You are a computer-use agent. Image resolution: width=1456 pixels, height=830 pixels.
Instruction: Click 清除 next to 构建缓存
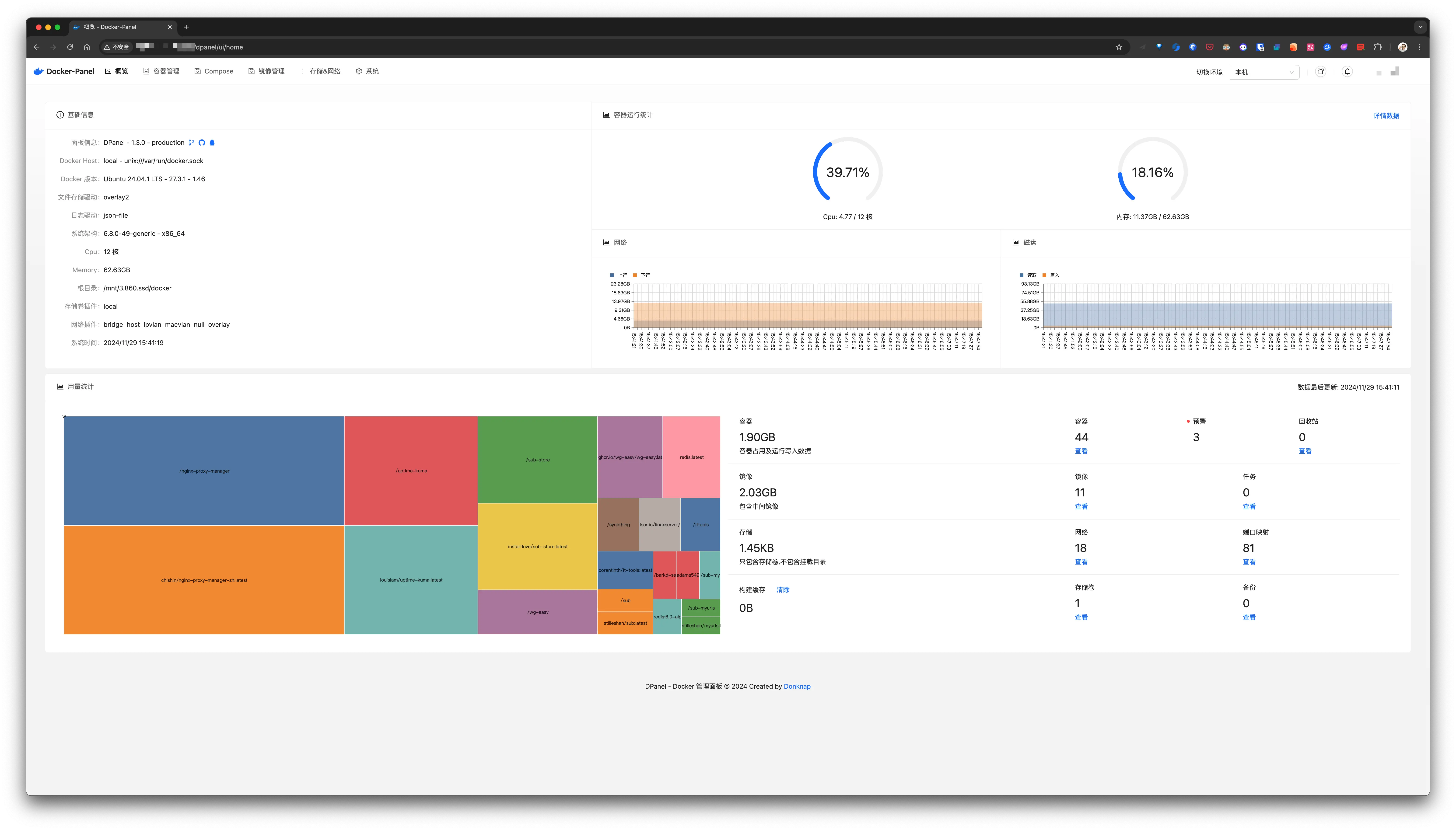tap(783, 590)
